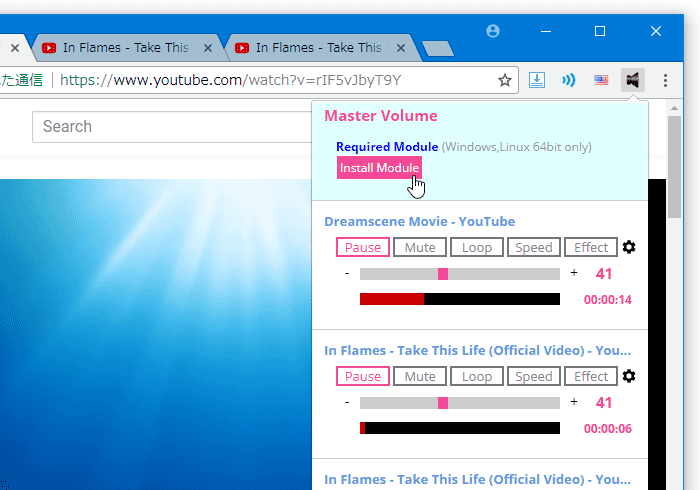The image size is (700, 490).
Task: Toggle Loop for Dreamscene Movie
Action: click(477, 247)
